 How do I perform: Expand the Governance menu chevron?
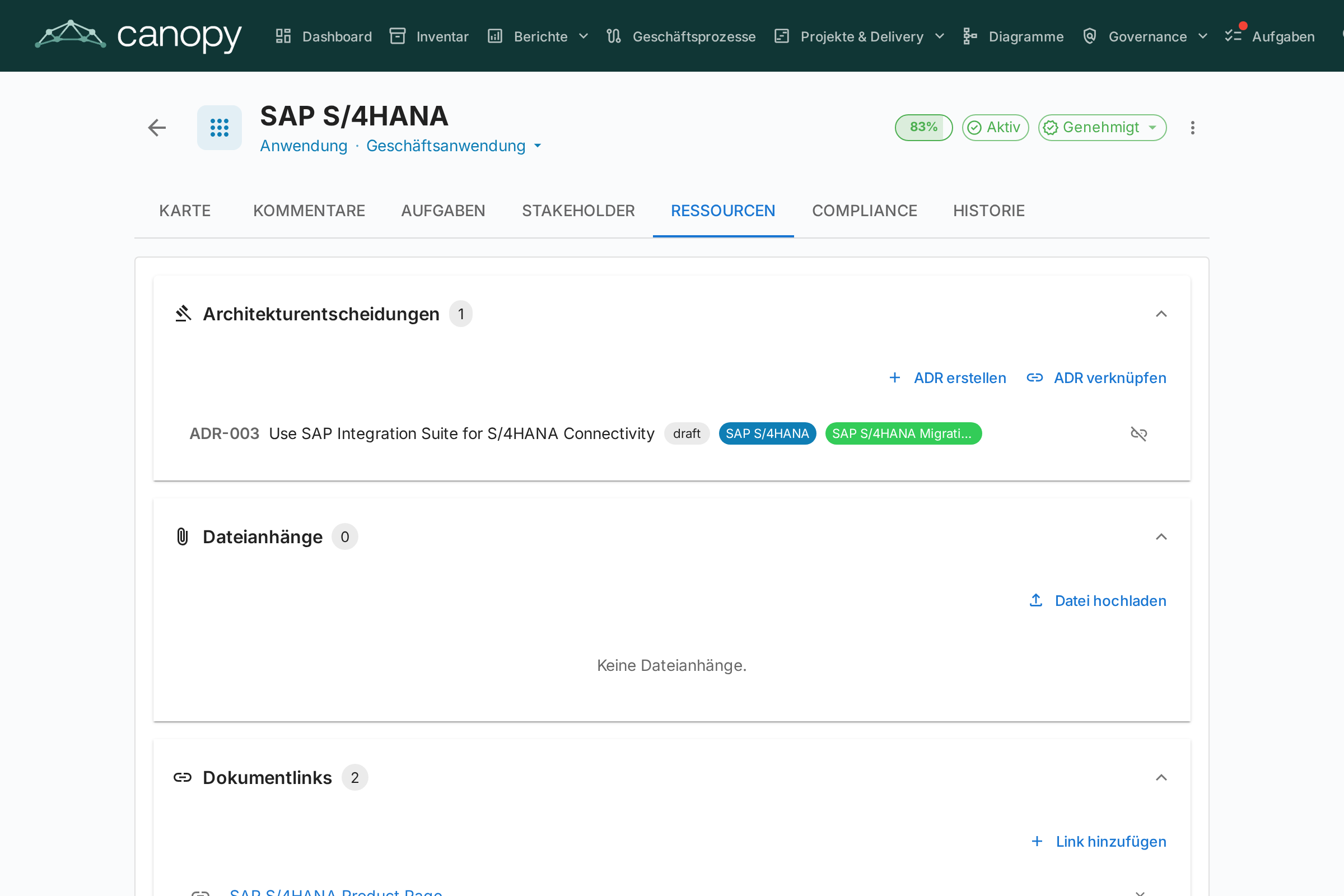[x=1203, y=36]
